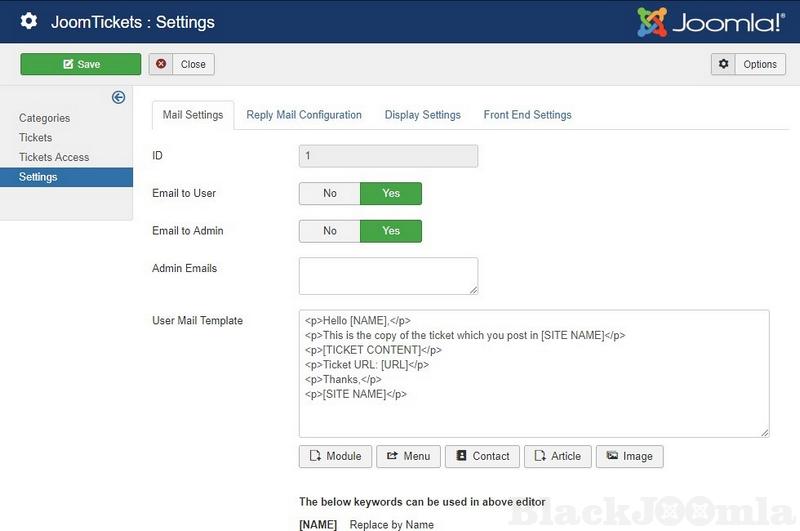Open the Options configuration button
Screen dimensions: 800x531
click(748, 64)
